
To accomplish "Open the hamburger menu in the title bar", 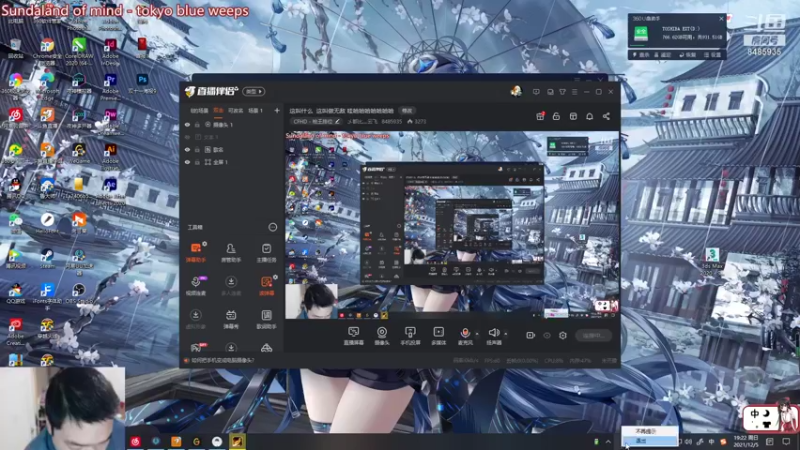I will [x=574, y=92].
